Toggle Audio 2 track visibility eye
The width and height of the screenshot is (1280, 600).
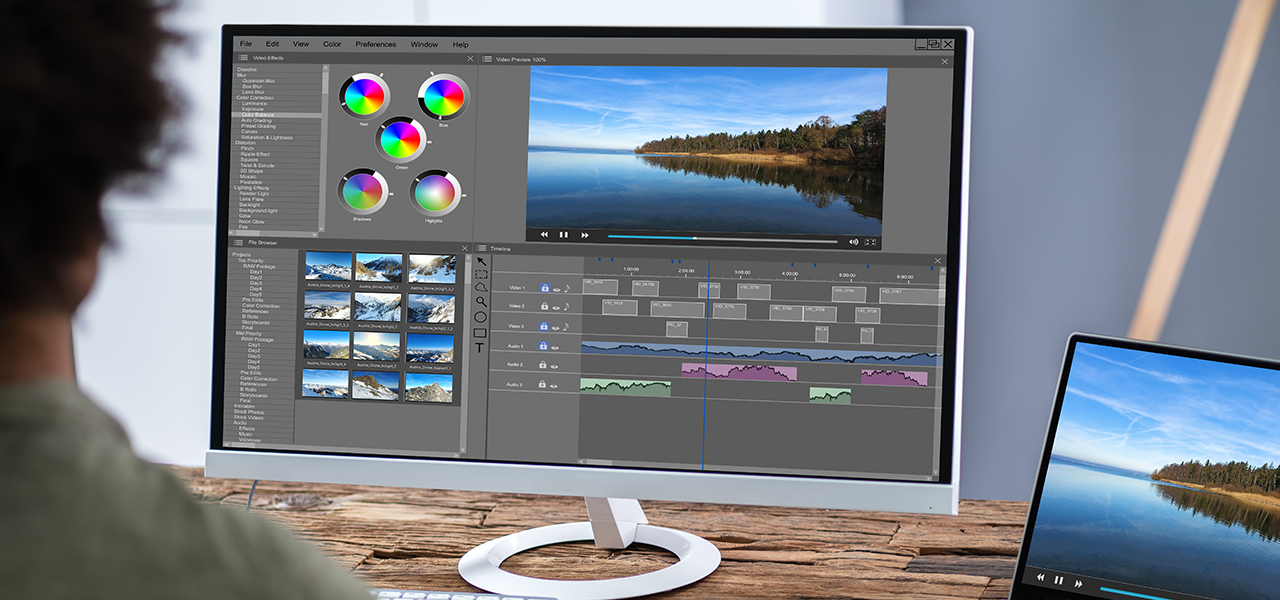(555, 366)
